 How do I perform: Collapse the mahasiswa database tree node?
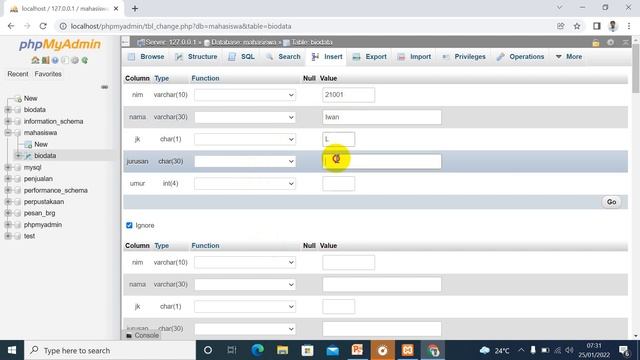(x=8, y=133)
